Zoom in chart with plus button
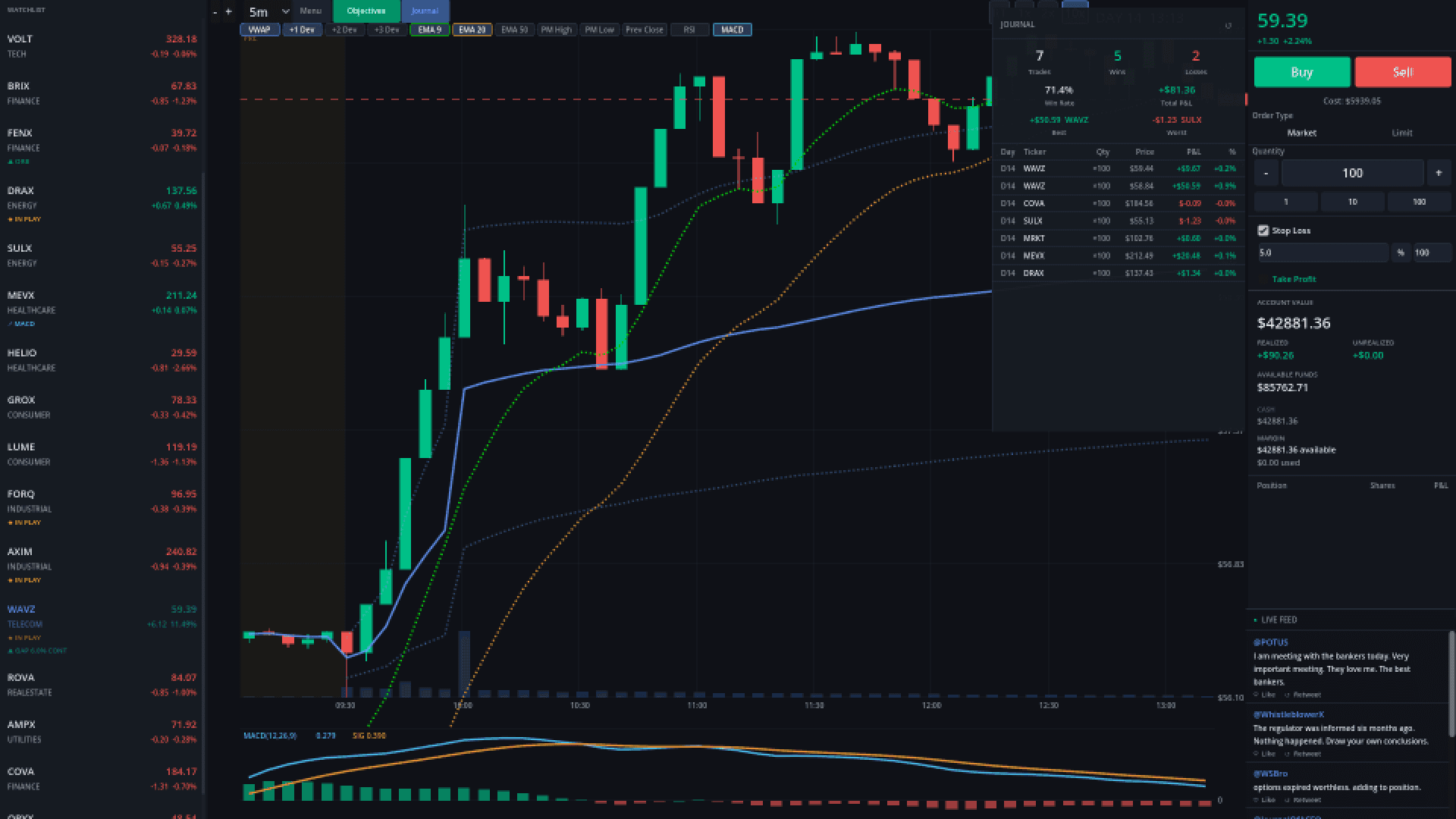This screenshot has height=819, width=1456. [x=228, y=11]
